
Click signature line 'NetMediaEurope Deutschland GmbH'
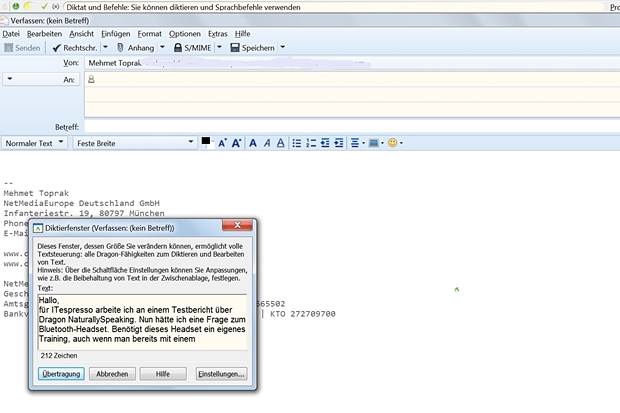point(81,203)
